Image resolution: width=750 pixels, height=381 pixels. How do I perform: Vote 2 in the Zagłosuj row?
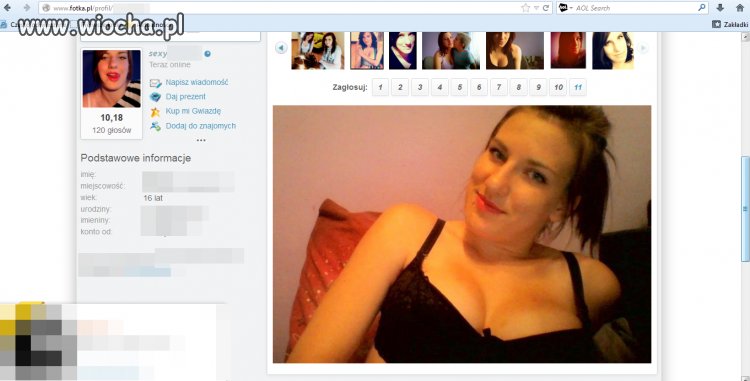click(400, 87)
